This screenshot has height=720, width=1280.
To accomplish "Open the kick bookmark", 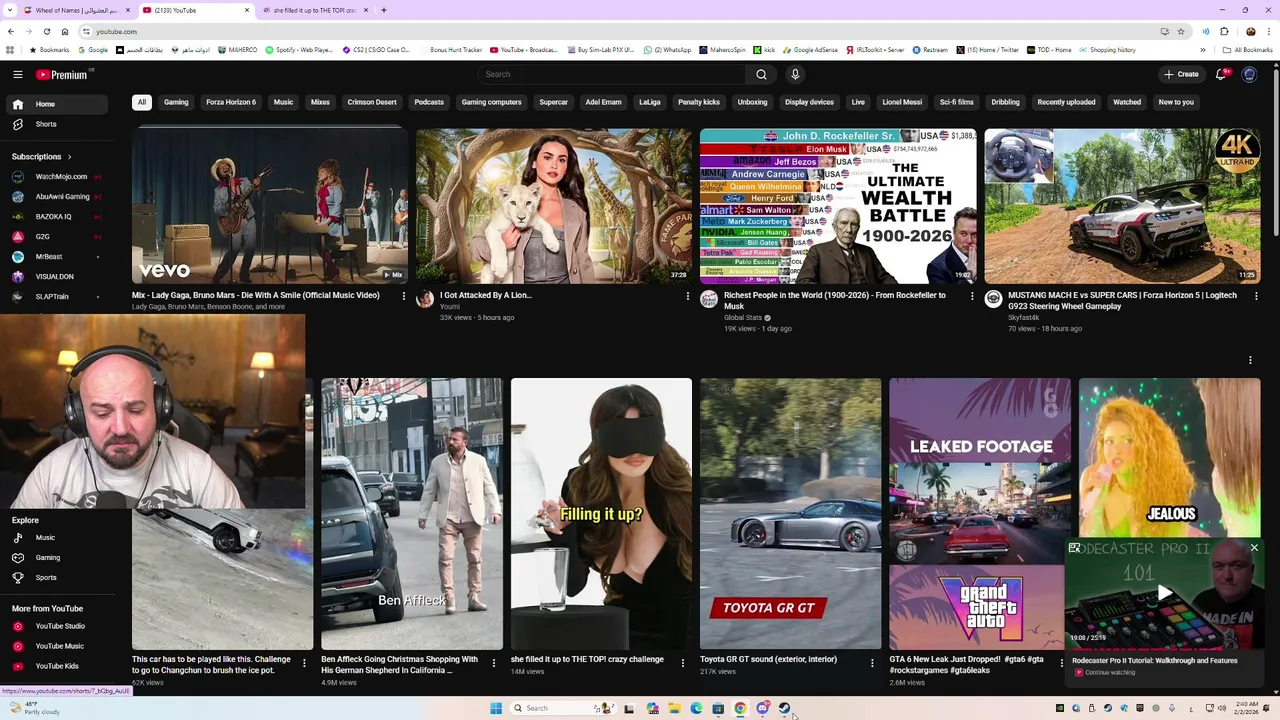I will [764, 50].
